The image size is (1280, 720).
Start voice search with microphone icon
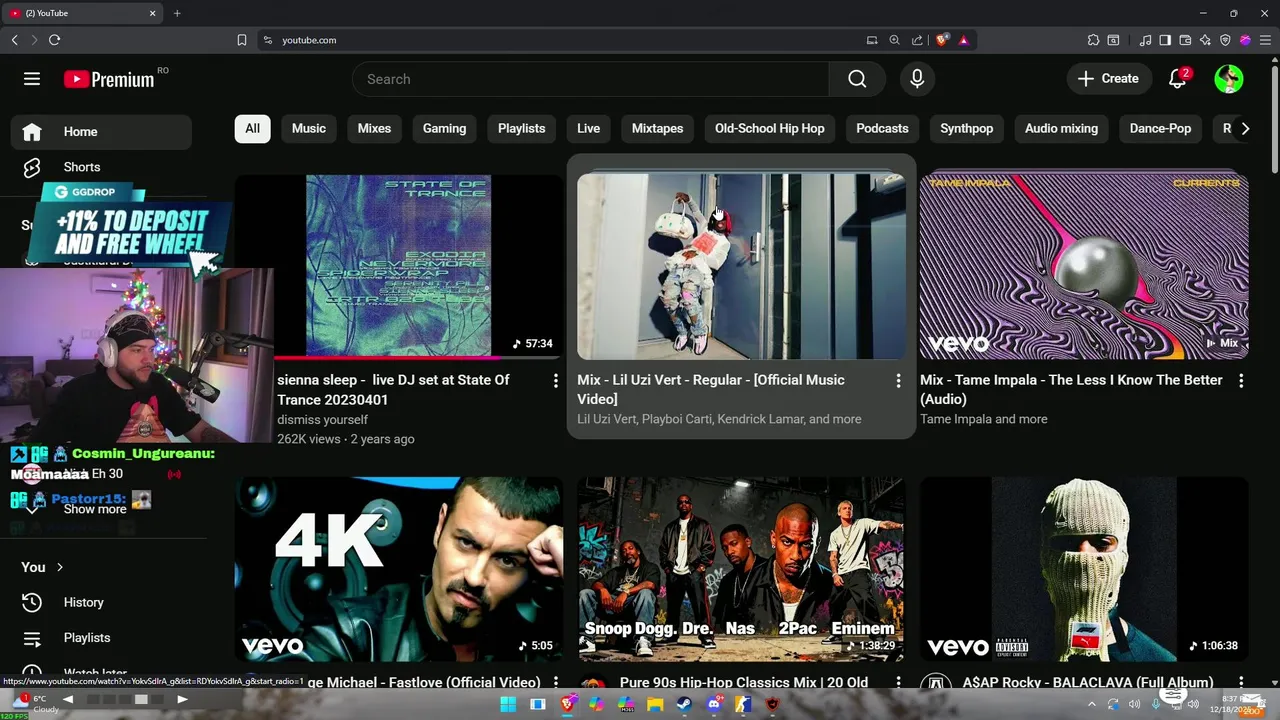click(917, 79)
